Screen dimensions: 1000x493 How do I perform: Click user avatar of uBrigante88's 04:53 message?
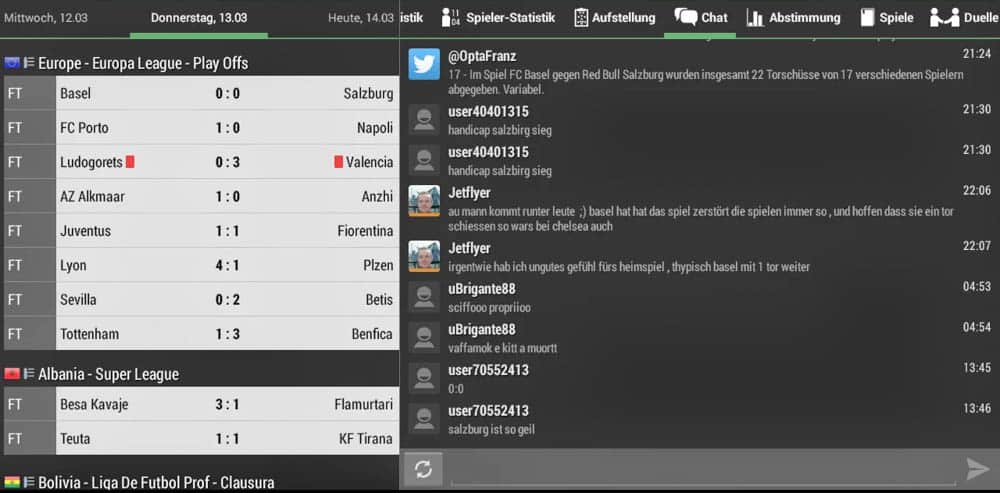click(x=424, y=297)
